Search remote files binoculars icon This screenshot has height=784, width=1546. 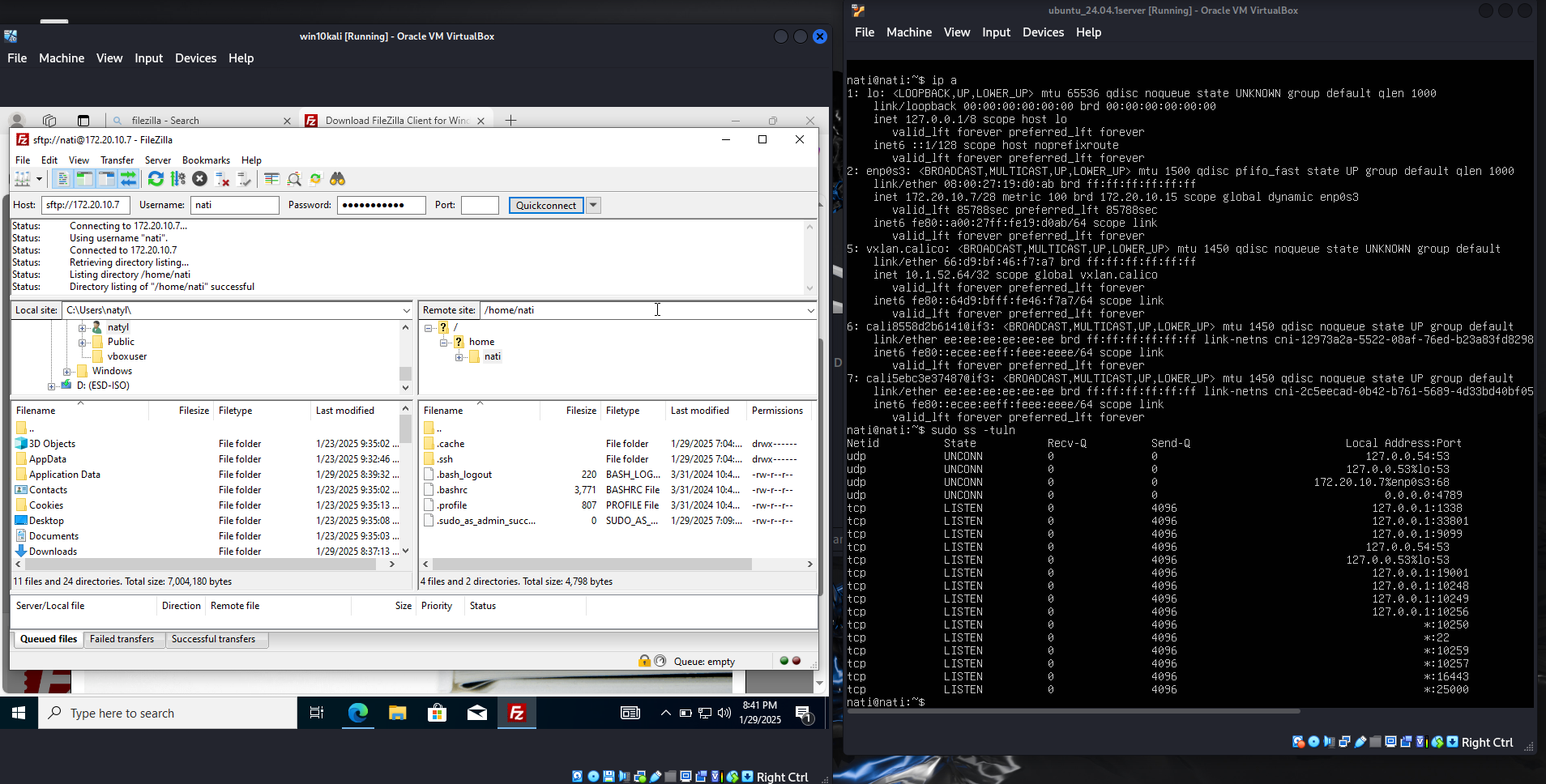(338, 179)
